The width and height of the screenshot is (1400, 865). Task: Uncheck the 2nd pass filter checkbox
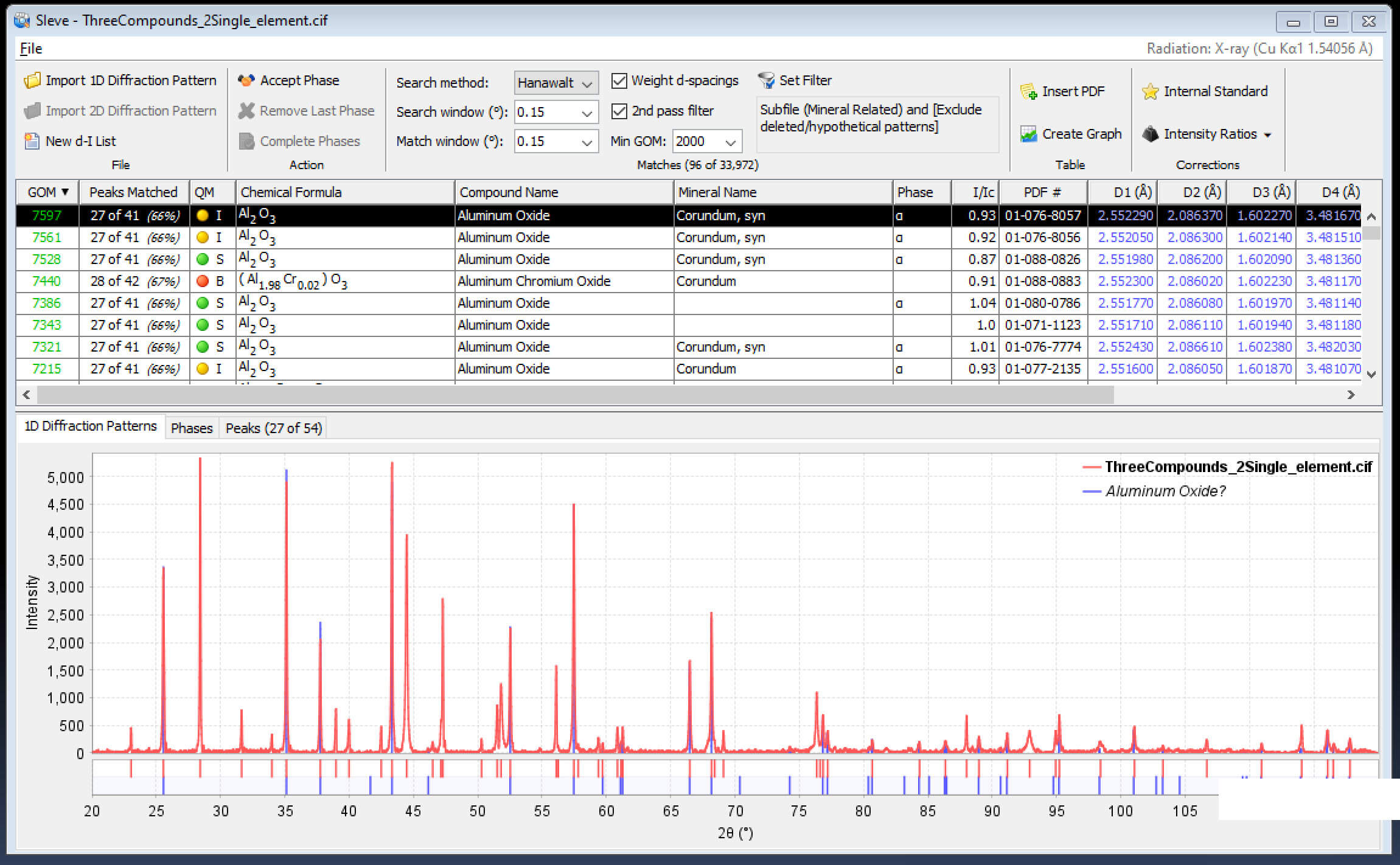619,111
